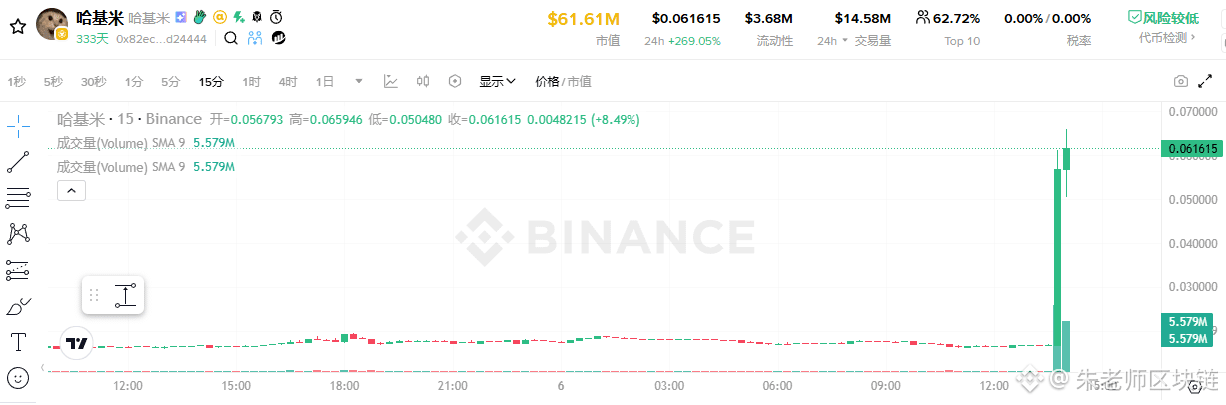Switch to line chart style icon
The width and height of the screenshot is (1226, 405).
tap(391, 82)
